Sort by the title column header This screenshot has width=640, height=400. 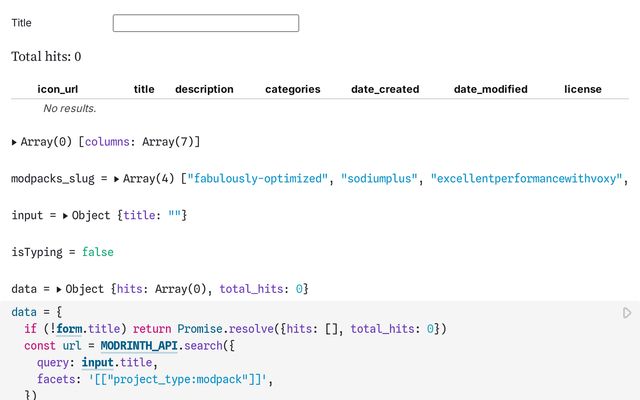click(144, 89)
